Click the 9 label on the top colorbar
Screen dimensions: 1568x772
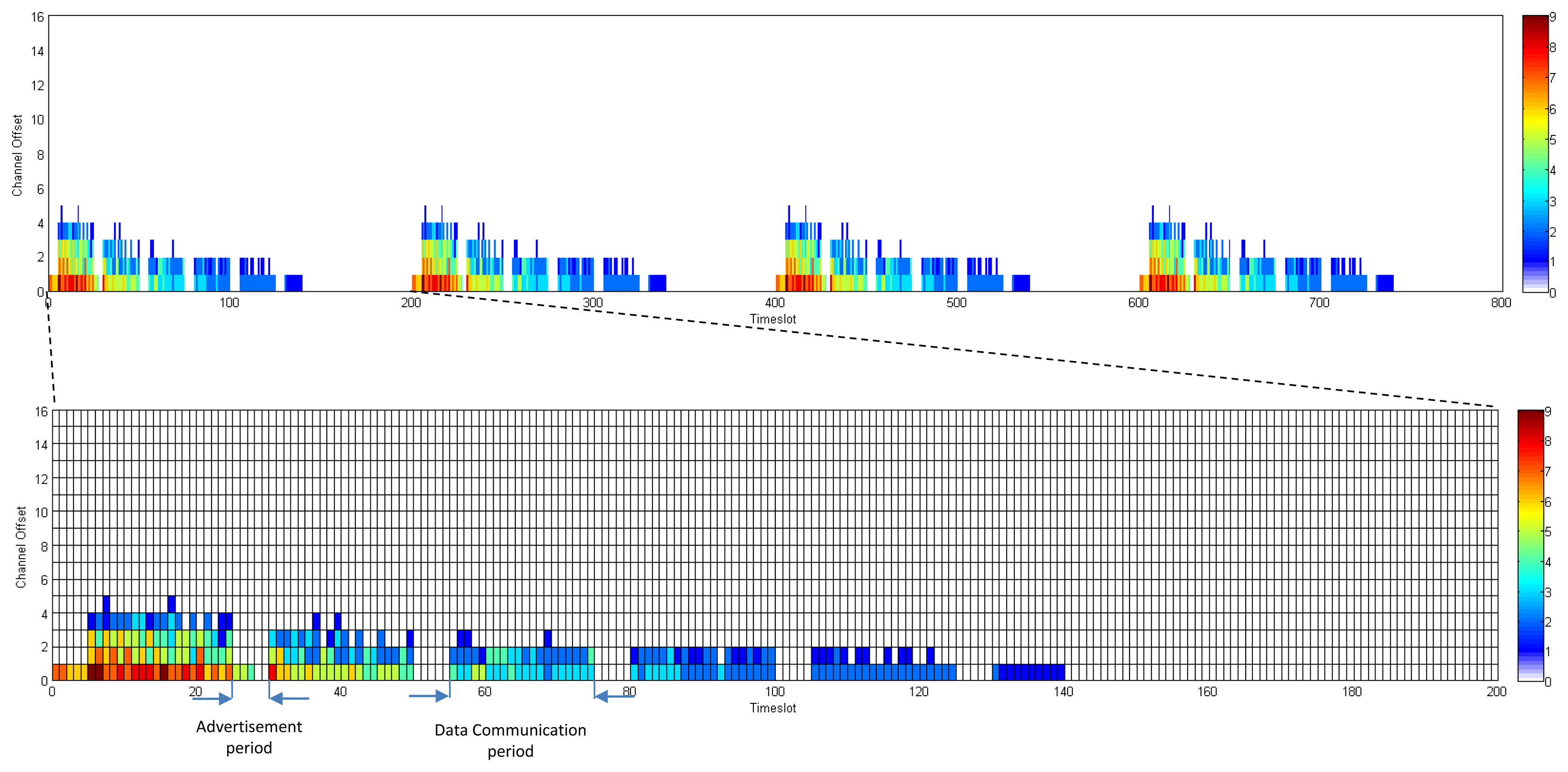click(1553, 17)
